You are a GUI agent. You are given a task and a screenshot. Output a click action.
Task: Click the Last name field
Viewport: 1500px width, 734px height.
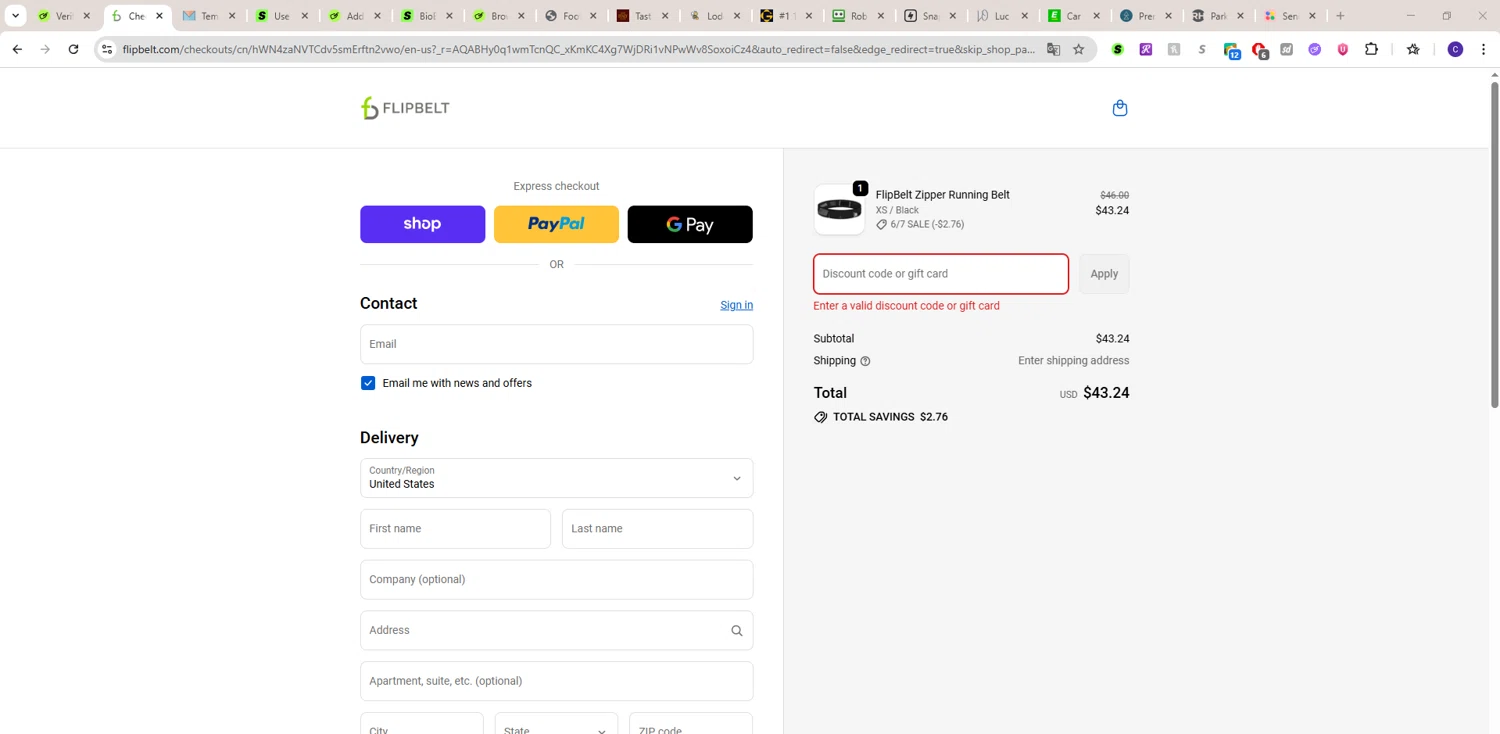(x=657, y=529)
